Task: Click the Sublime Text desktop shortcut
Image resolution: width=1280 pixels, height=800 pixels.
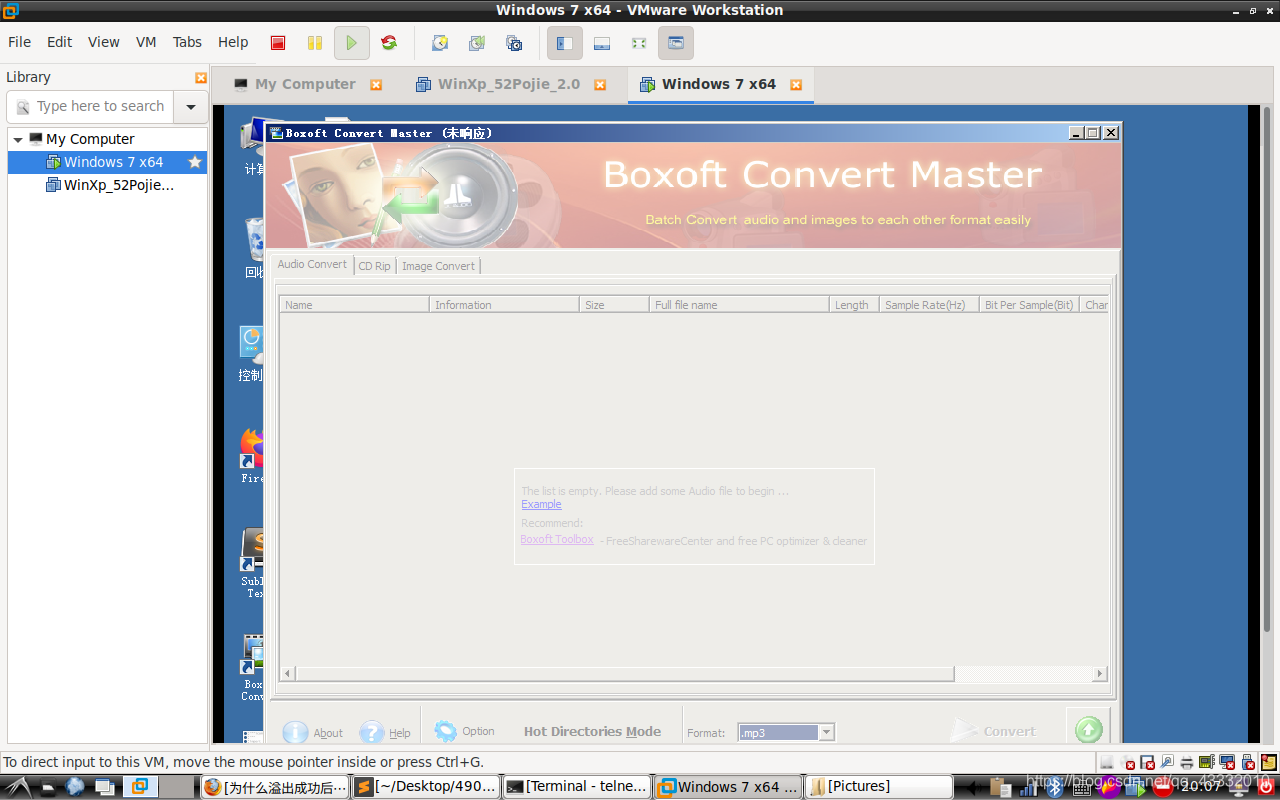Action: [252, 562]
